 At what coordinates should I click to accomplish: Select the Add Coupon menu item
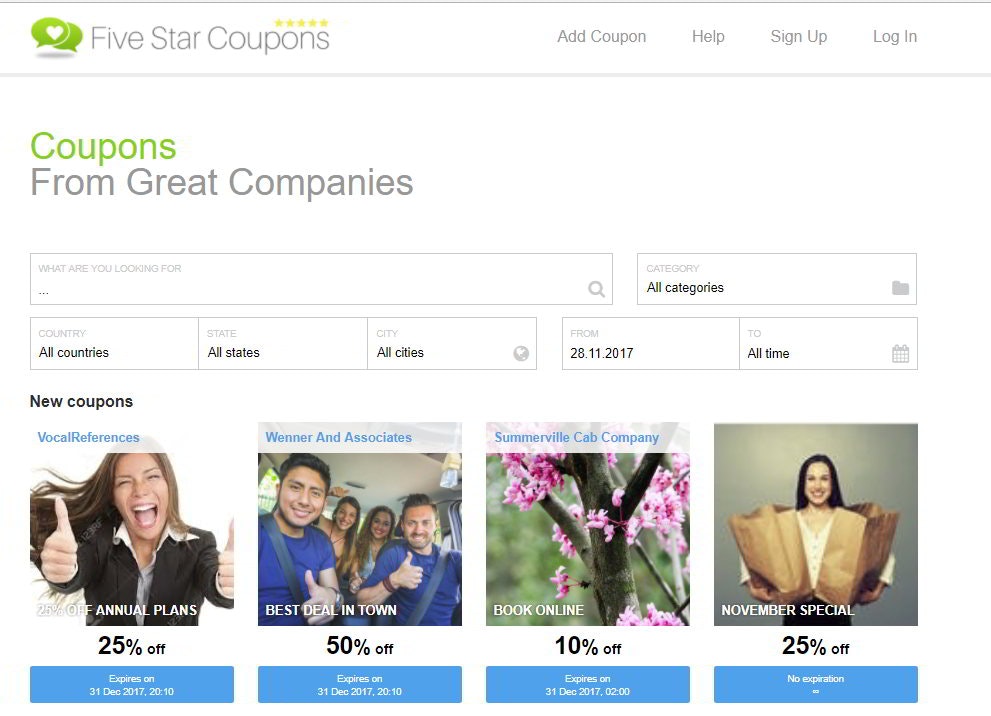[601, 37]
